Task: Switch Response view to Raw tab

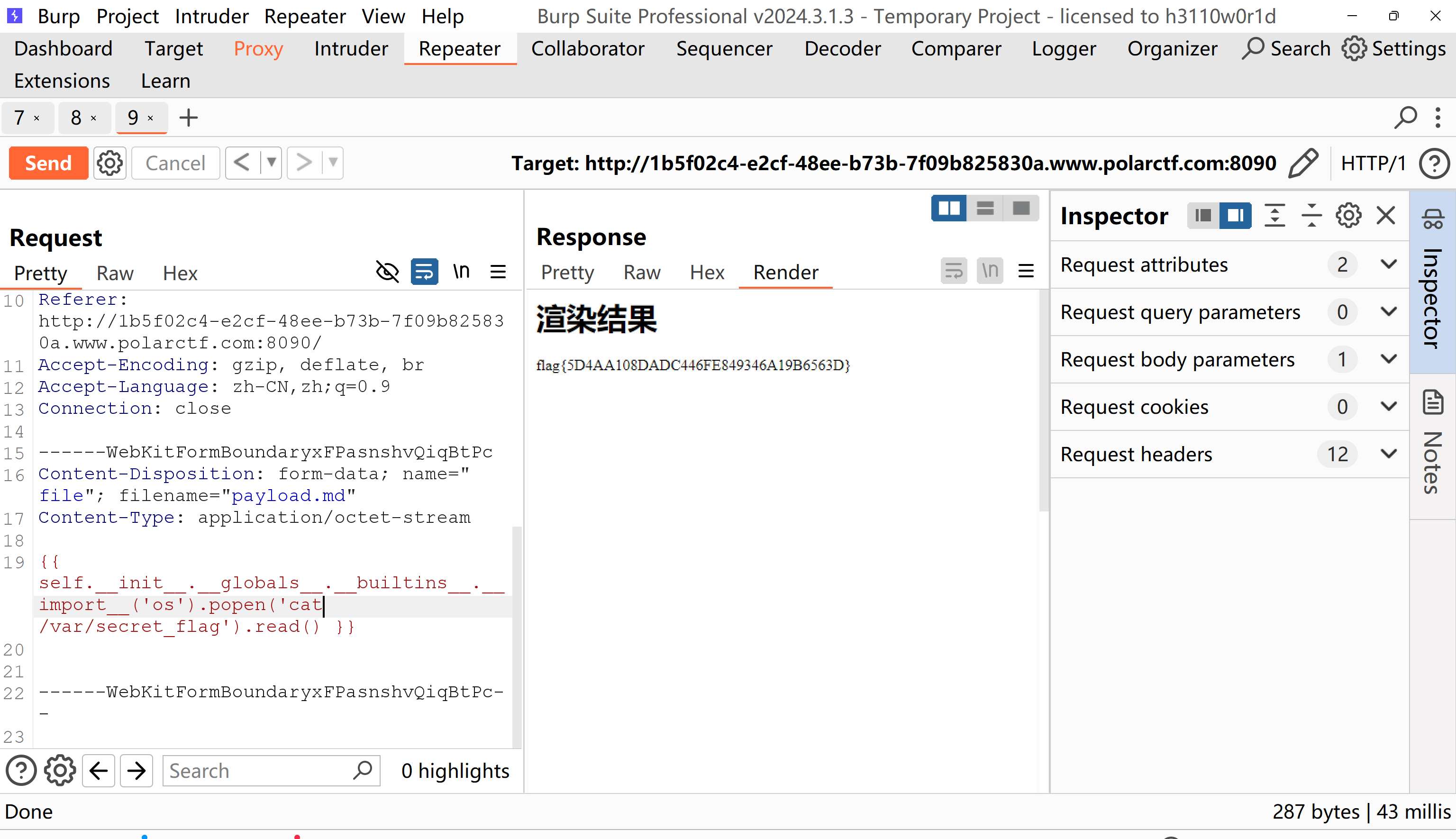Action: (641, 272)
